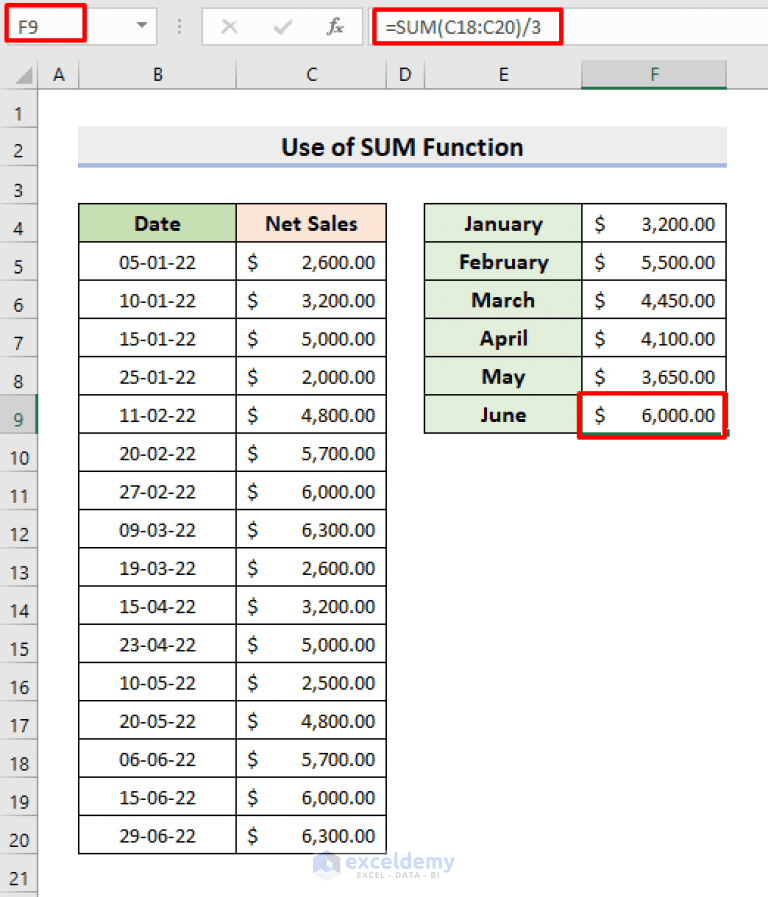The width and height of the screenshot is (768, 897).
Task: Select the date cell 23-04-22
Action: pos(157,644)
